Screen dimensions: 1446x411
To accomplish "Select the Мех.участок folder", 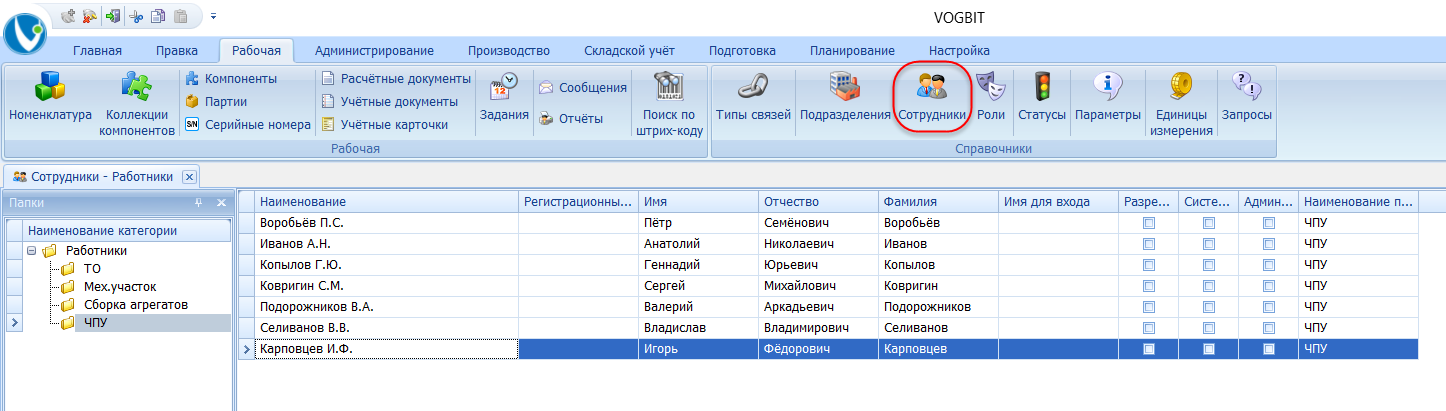I will tap(120, 286).
